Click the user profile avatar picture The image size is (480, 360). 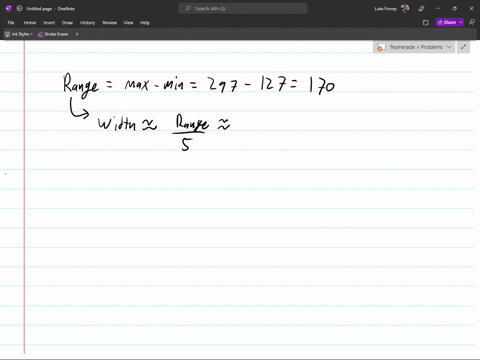point(405,9)
